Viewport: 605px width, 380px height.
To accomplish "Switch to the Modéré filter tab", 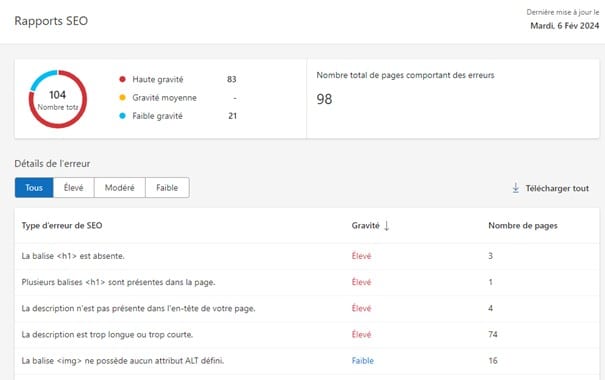I will click(120, 187).
